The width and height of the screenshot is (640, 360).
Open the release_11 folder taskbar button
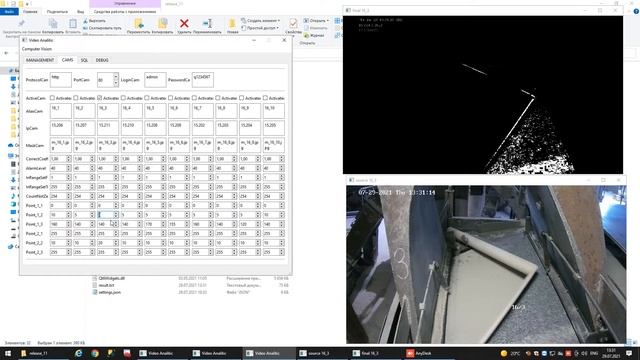pos(43,353)
